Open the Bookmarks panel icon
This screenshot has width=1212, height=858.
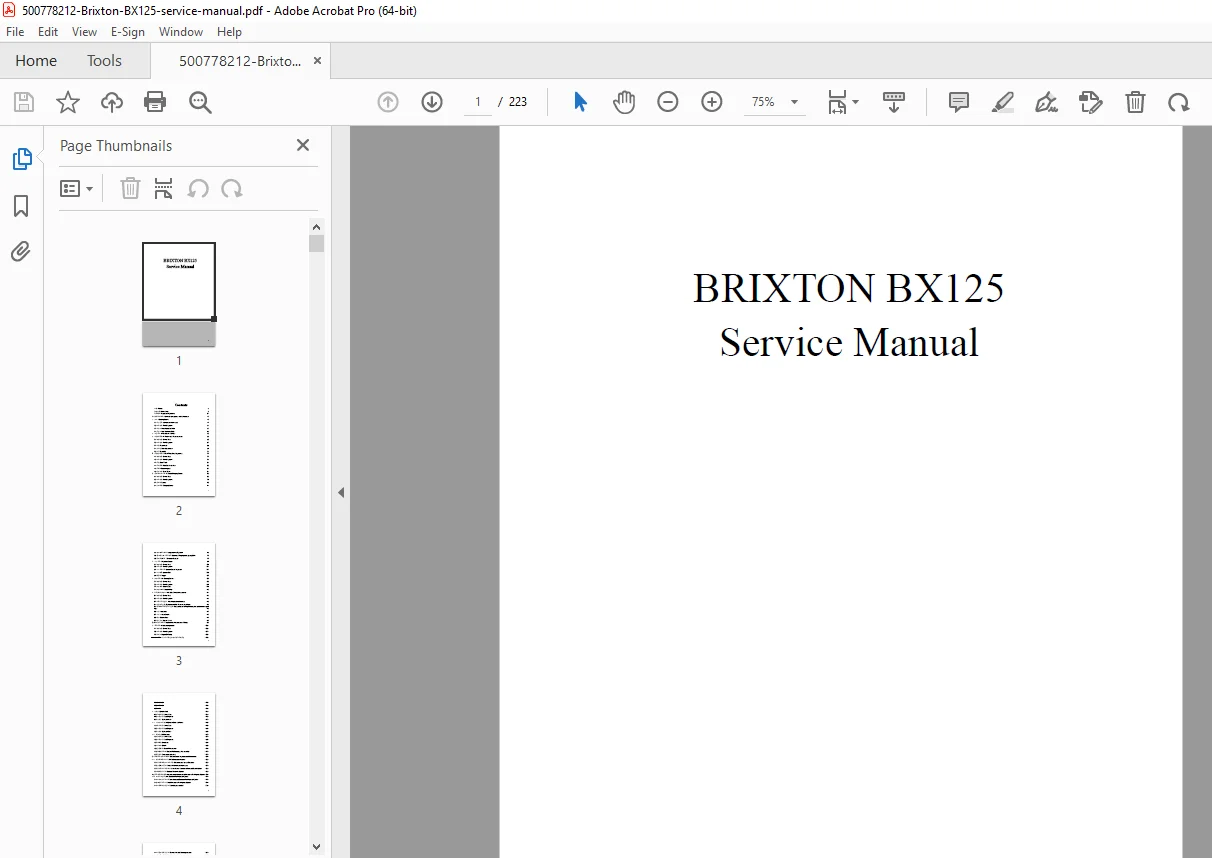(x=21, y=206)
